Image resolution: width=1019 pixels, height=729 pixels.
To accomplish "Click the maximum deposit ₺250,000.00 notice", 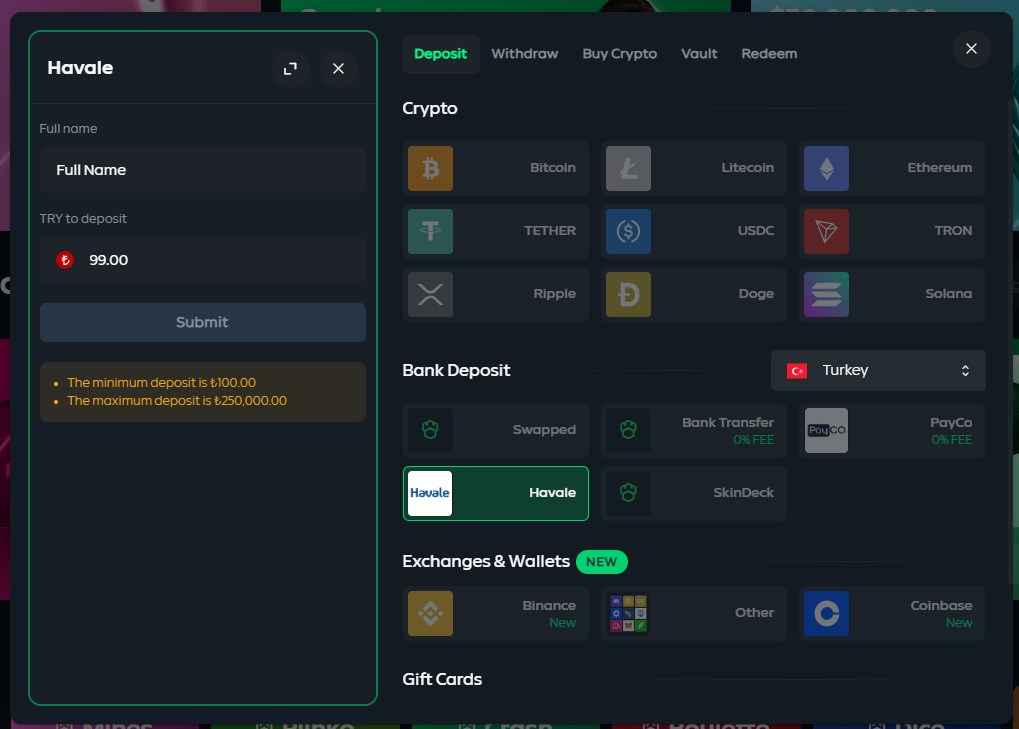I will (x=177, y=401).
